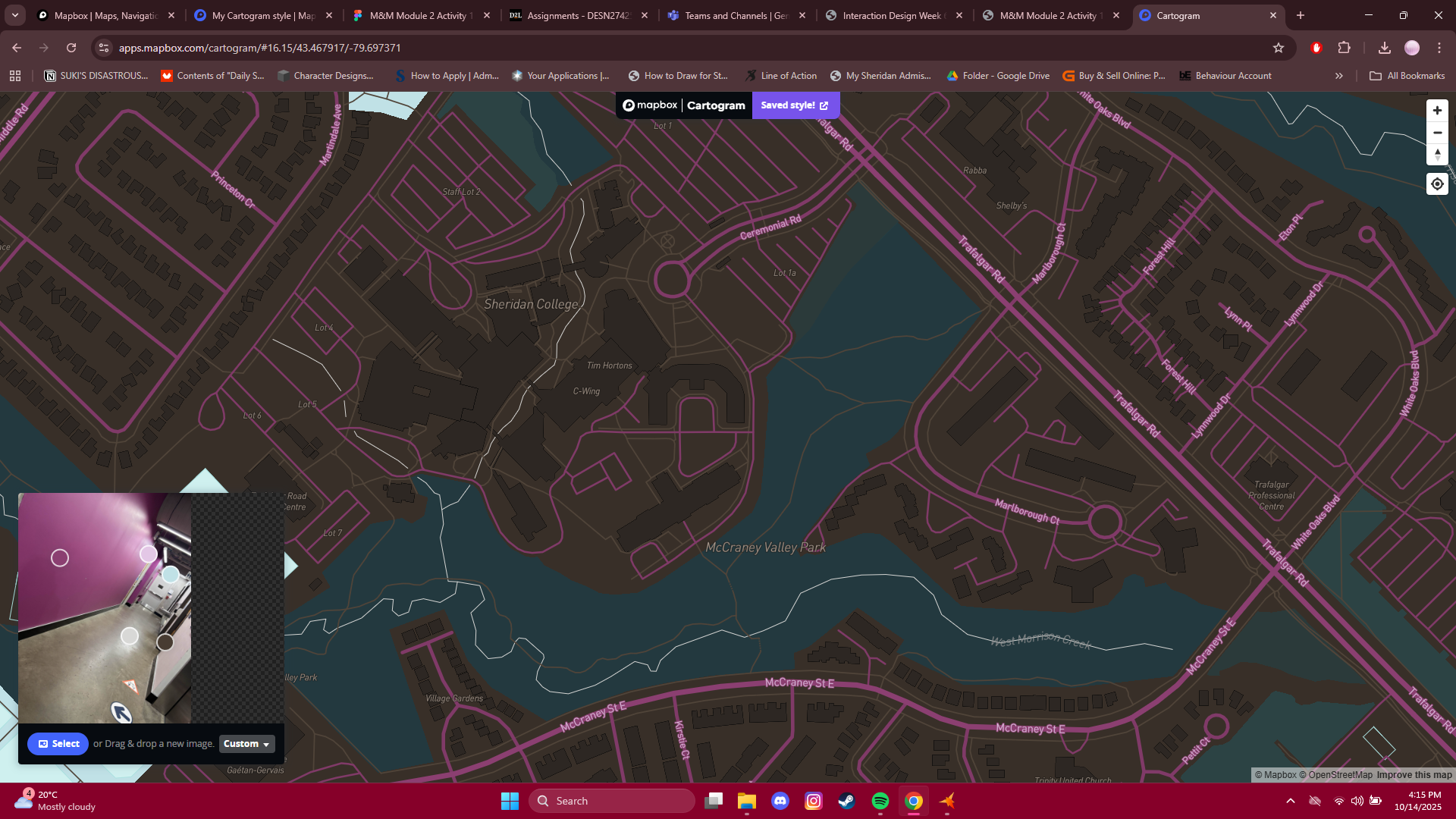Expand the tab search chevron in Chrome
1456x819 pixels.
click(14, 15)
